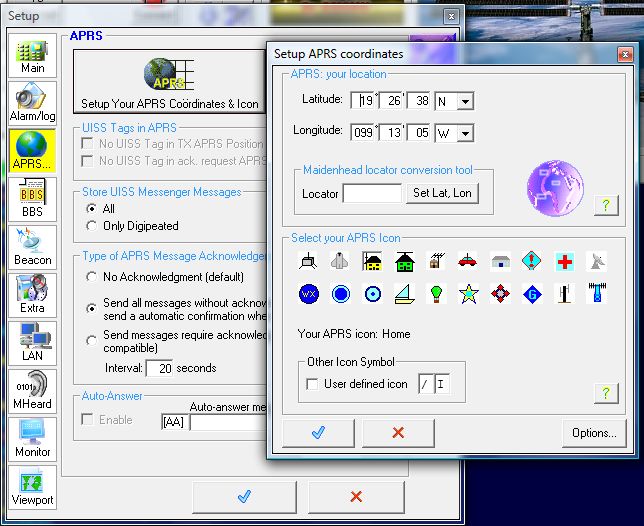Switch to the MHeard tab
Image resolution: width=644 pixels, height=526 pixels.
32,391
